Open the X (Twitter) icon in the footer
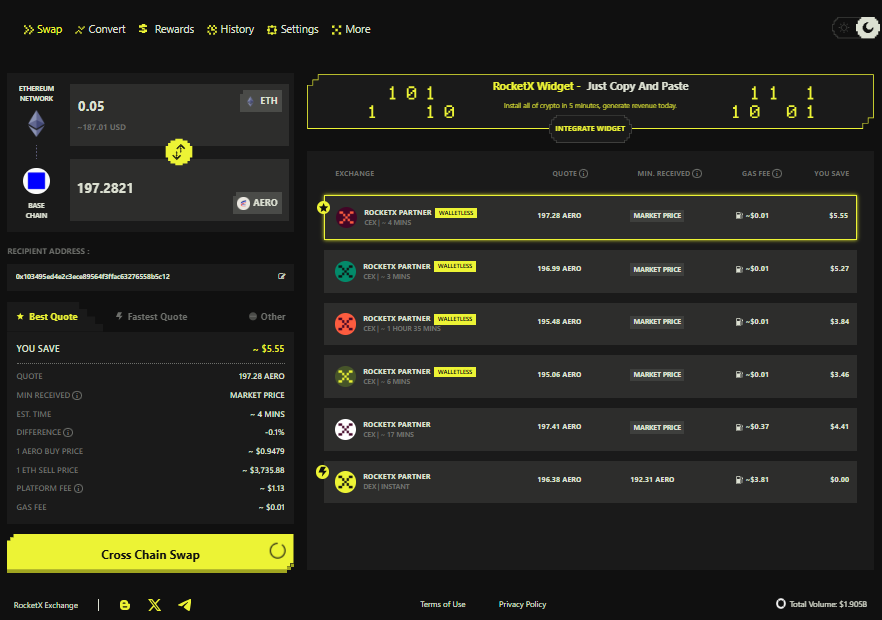The image size is (882, 620). click(154, 604)
